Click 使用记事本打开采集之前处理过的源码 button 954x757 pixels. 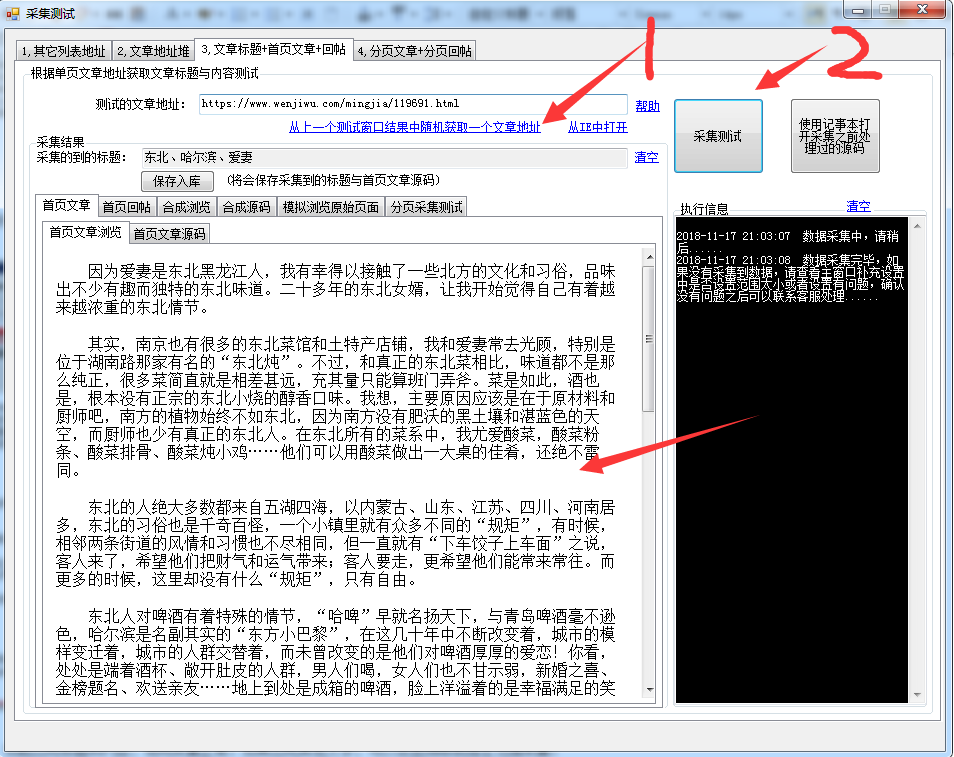tap(835, 136)
